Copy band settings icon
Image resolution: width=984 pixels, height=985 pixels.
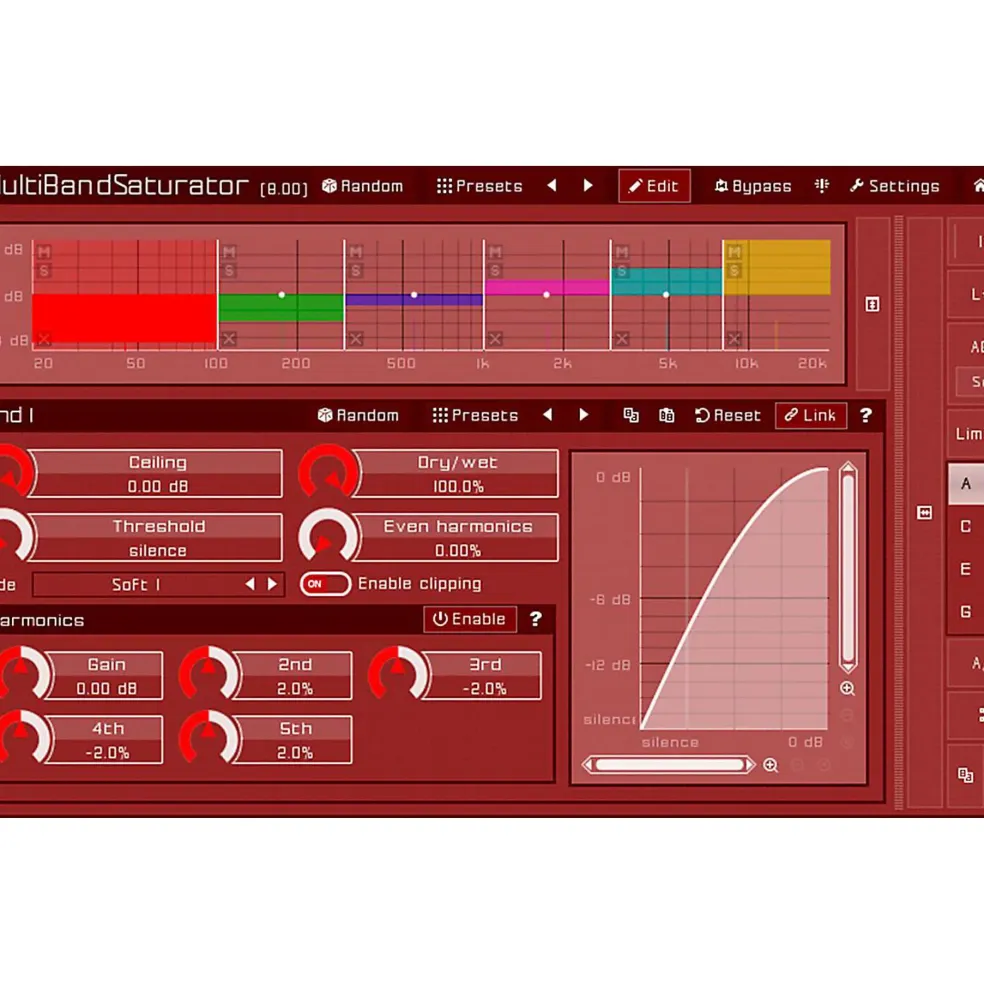point(630,415)
